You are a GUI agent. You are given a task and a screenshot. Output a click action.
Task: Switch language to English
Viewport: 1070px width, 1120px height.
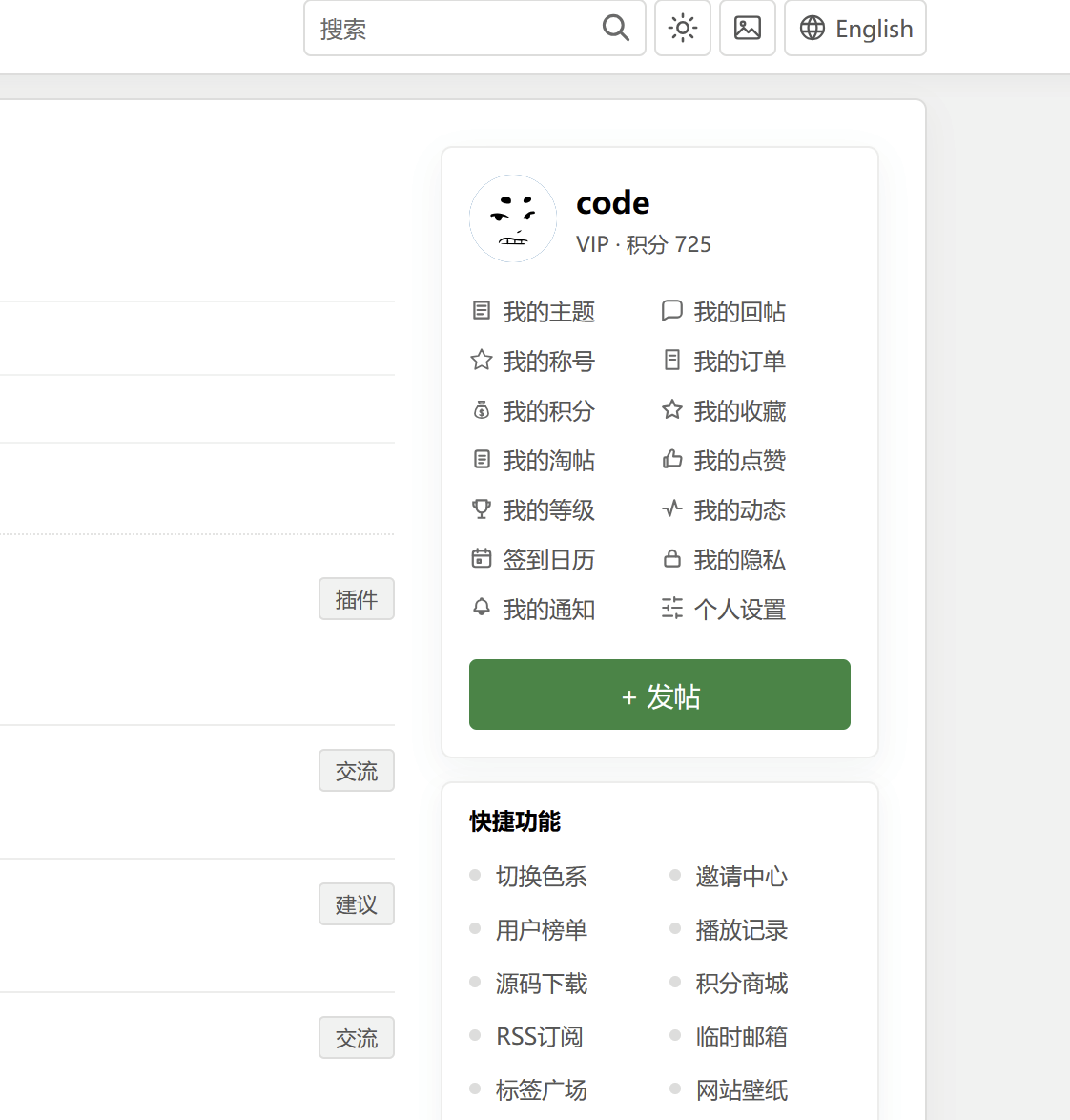[x=855, y=29]
